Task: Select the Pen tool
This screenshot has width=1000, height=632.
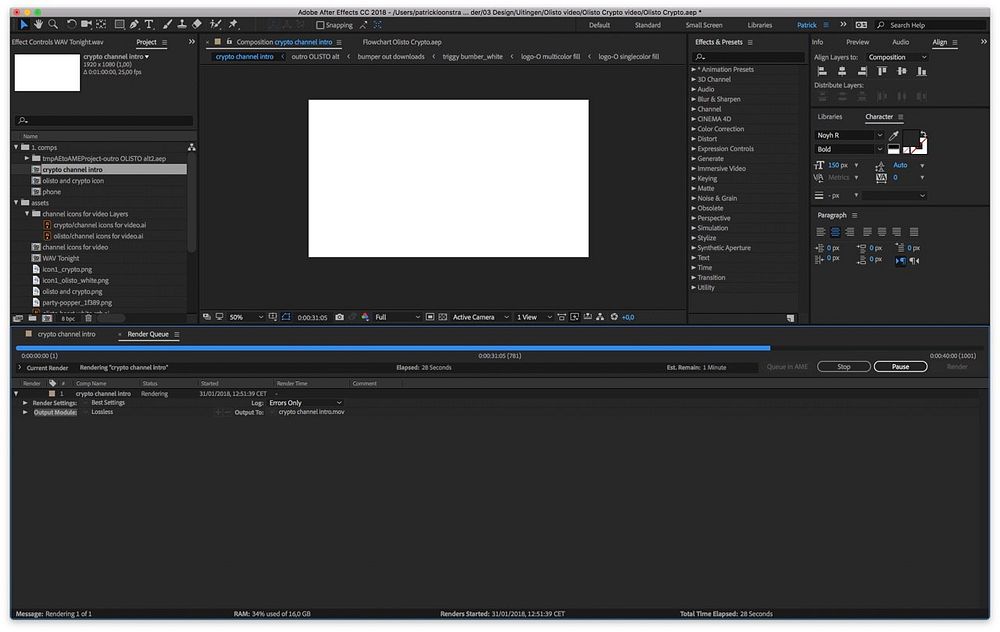Action: pyautogui.click(x=134, y=24)
